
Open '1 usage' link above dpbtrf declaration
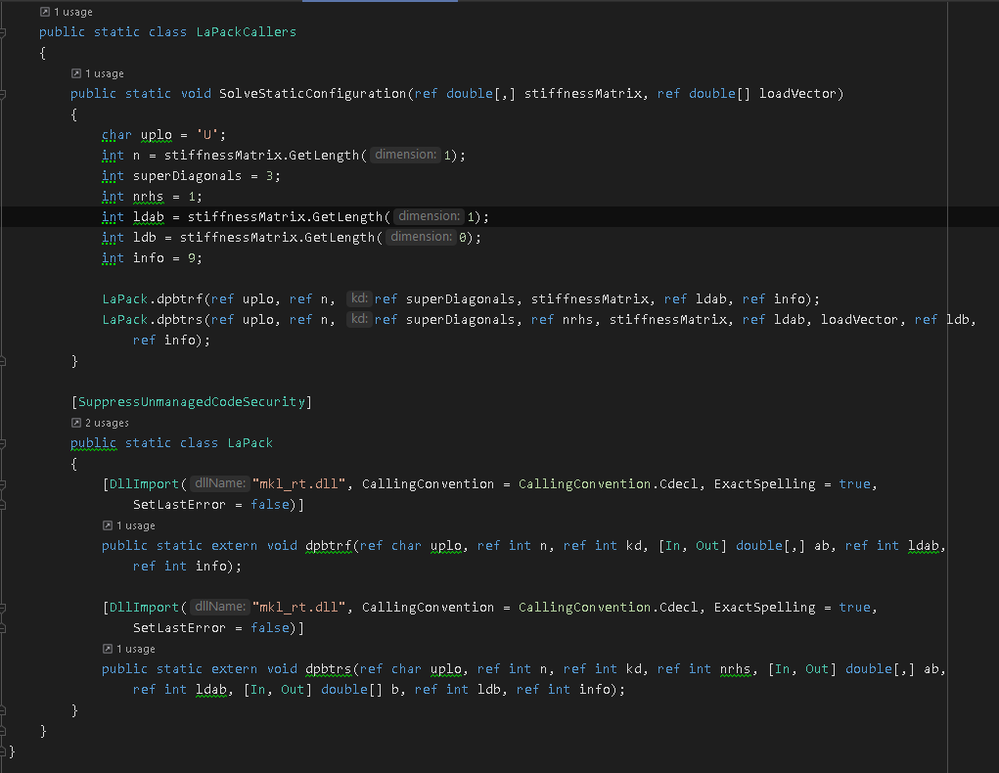(135, 526)
